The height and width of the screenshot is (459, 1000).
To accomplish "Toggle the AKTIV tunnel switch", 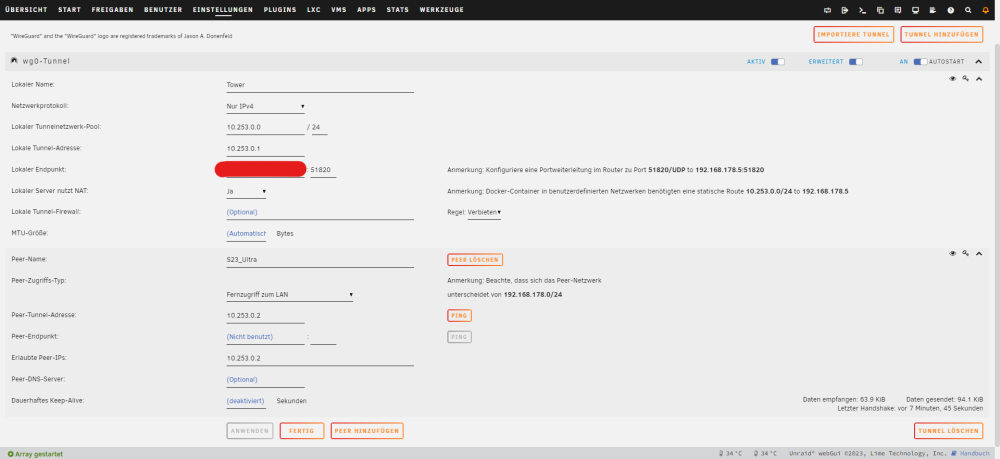I will click(777, 62).
